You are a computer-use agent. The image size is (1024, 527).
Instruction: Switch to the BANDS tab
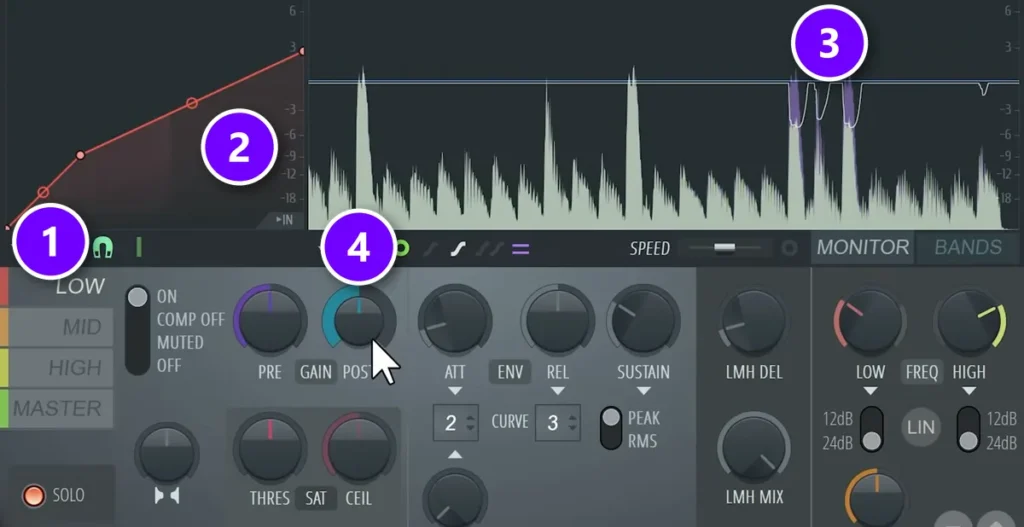click(x=968, y=248)
